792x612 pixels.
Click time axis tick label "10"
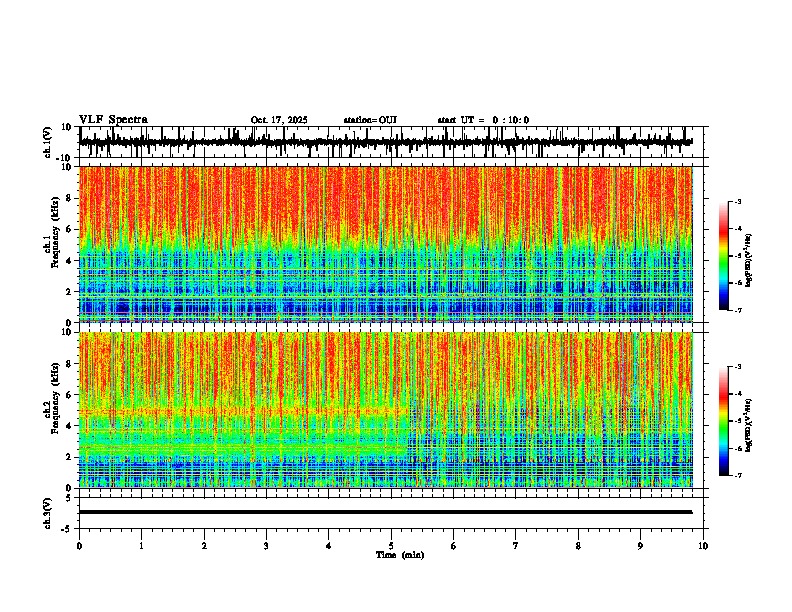coord(703,546)
